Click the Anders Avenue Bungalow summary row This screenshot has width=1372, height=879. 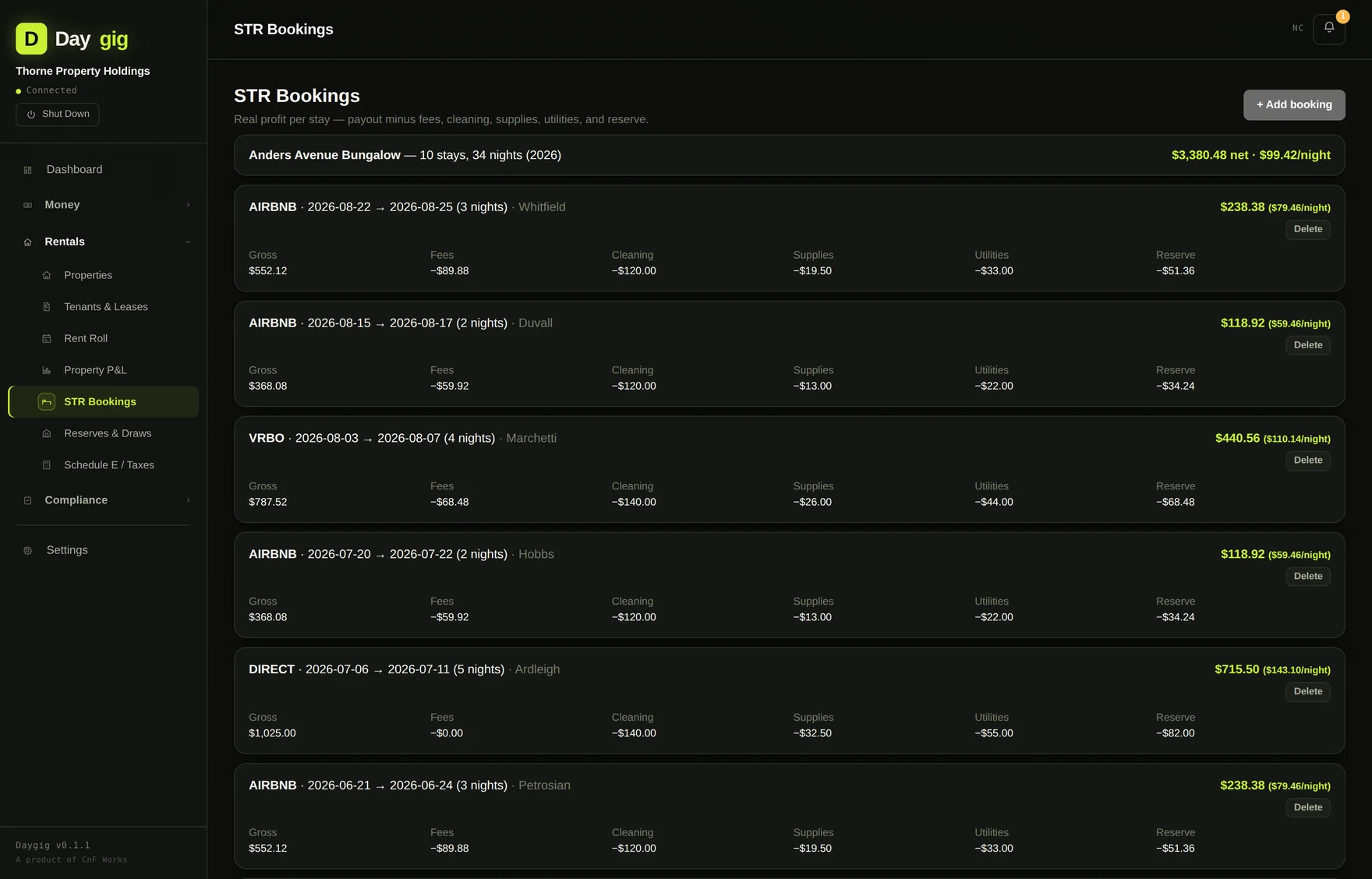789,155
